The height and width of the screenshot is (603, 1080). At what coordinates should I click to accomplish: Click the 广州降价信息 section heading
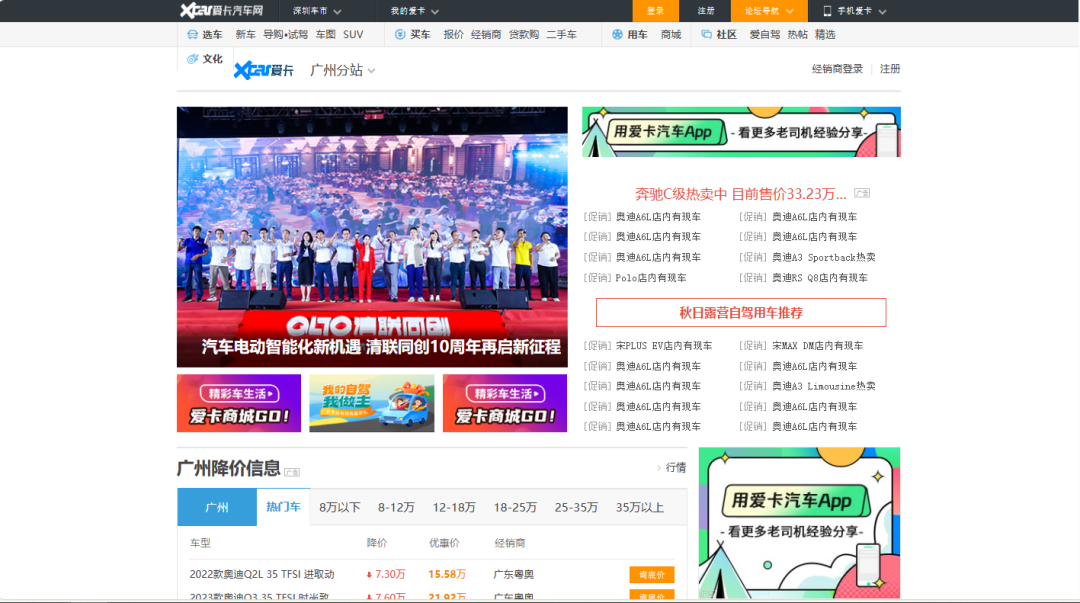point(229,469)
